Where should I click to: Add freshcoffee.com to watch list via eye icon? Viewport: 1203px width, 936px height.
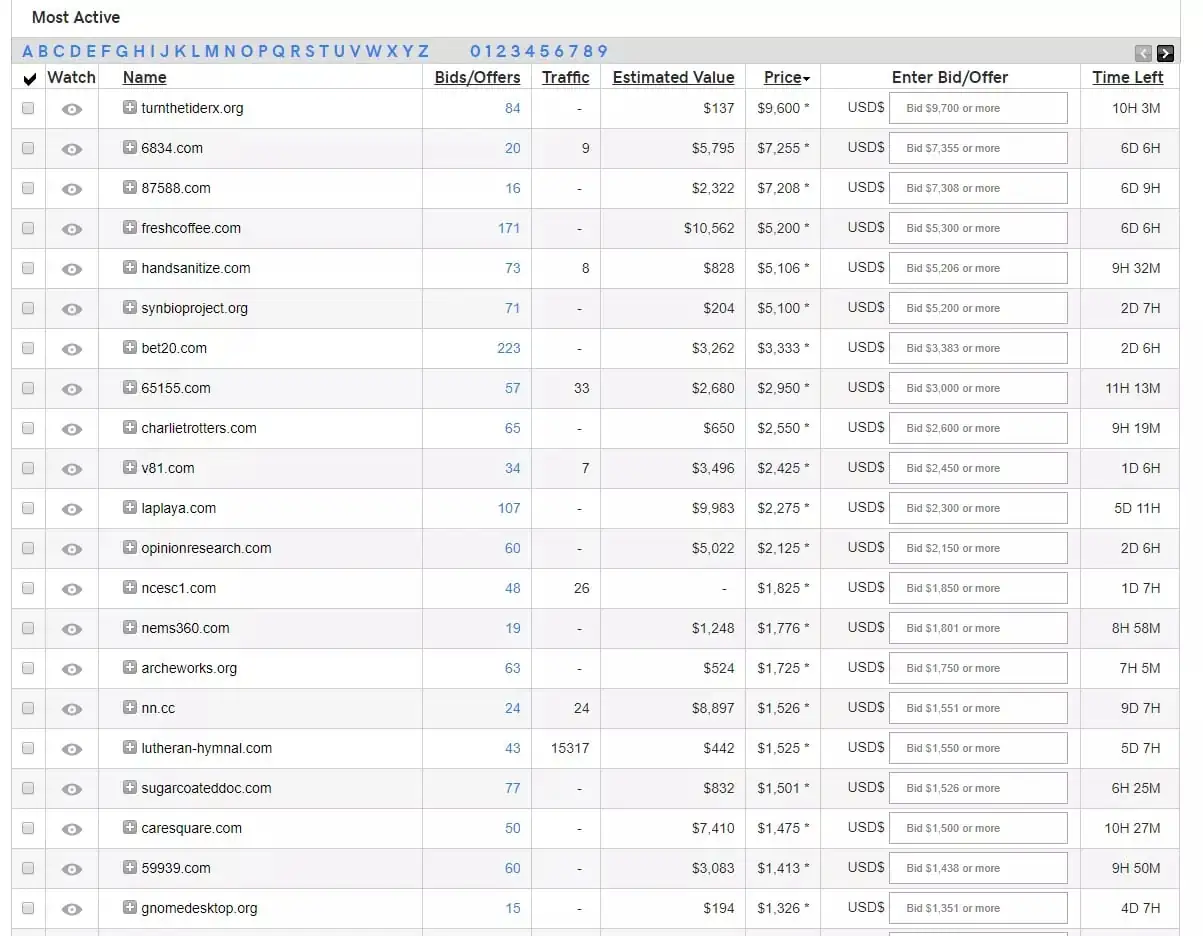coord(72,229)
